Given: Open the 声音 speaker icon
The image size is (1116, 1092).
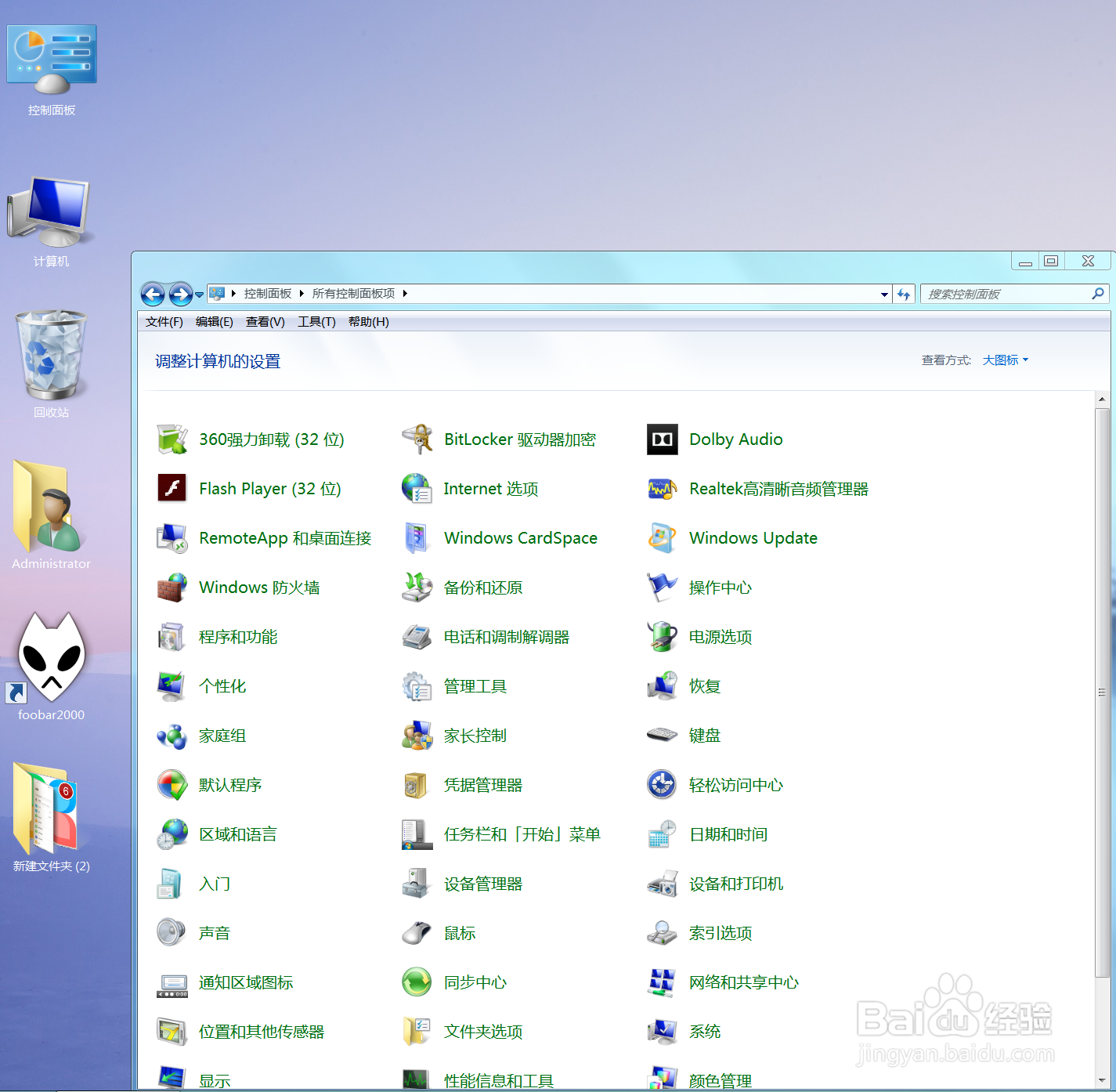Looking at the screenshot, I should pos(172,933).
